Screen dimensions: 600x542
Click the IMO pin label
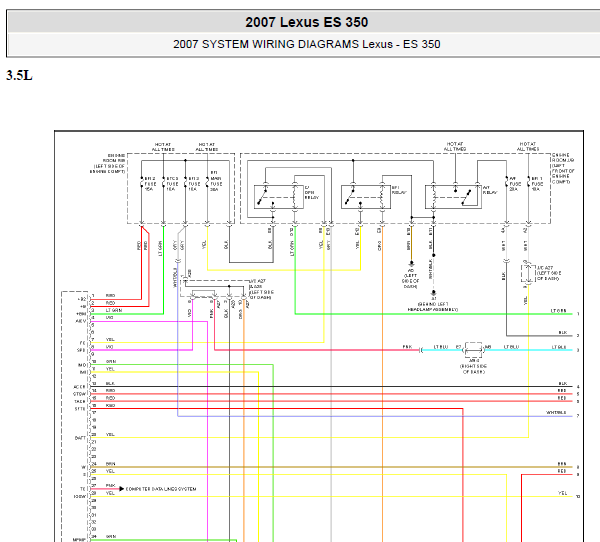(82, 365)
